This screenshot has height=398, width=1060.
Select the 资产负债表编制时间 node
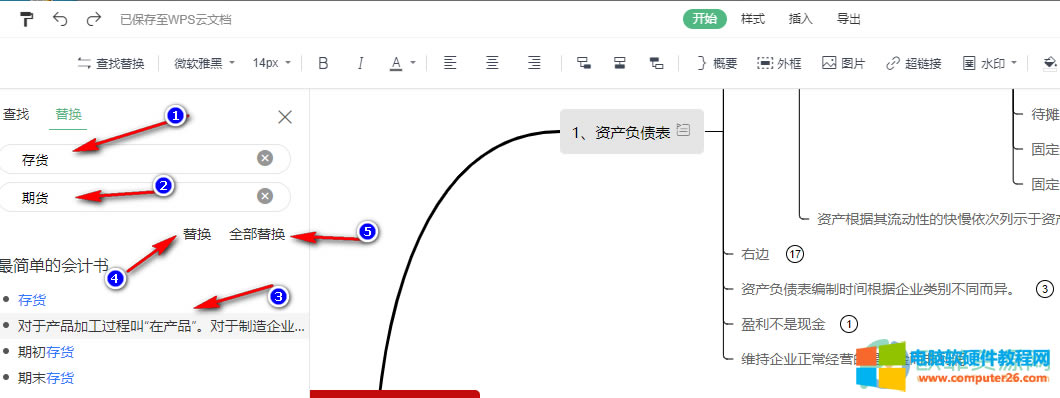tap(878, 289)
